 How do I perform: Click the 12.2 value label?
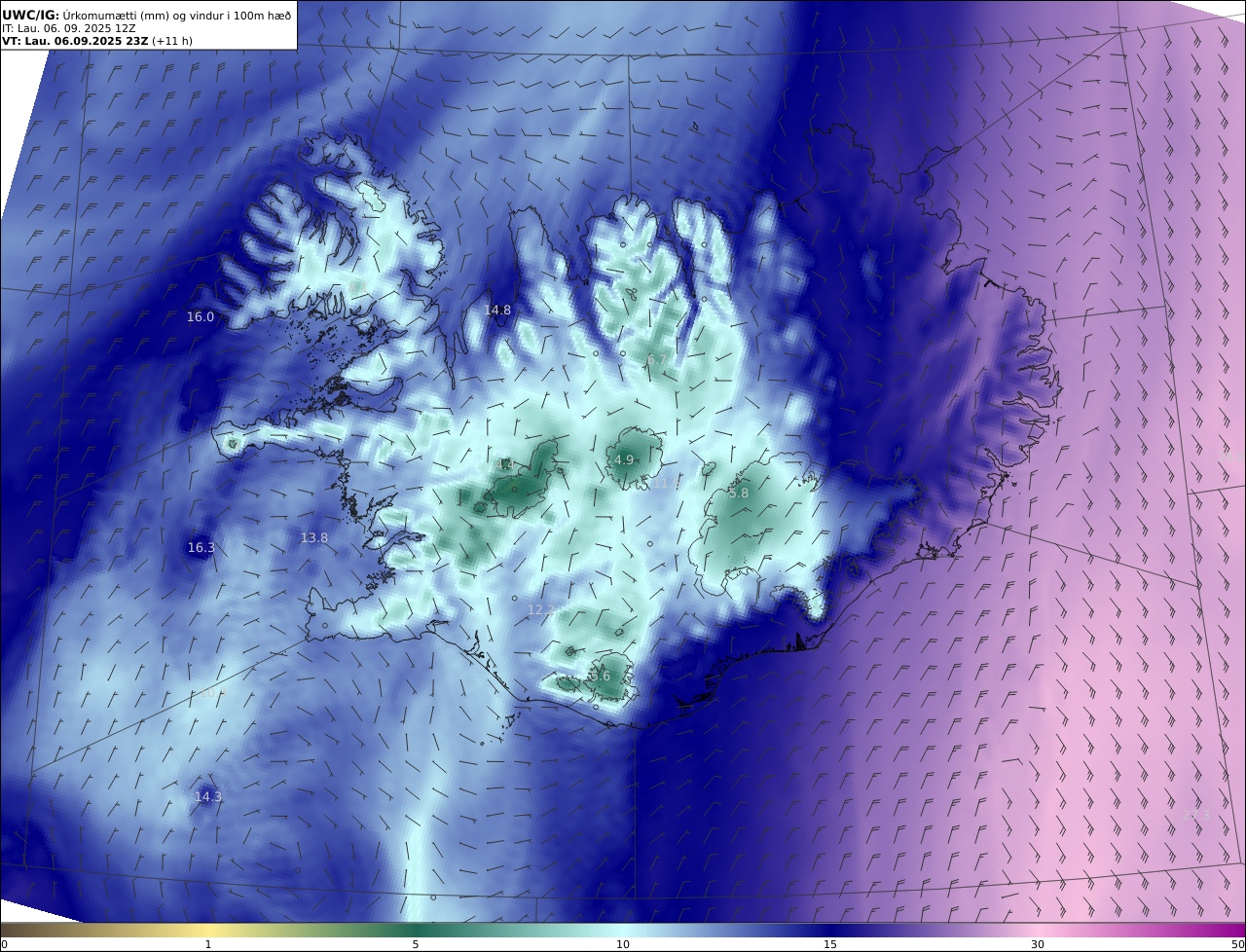pyautogui.click(x=541, y=610)
